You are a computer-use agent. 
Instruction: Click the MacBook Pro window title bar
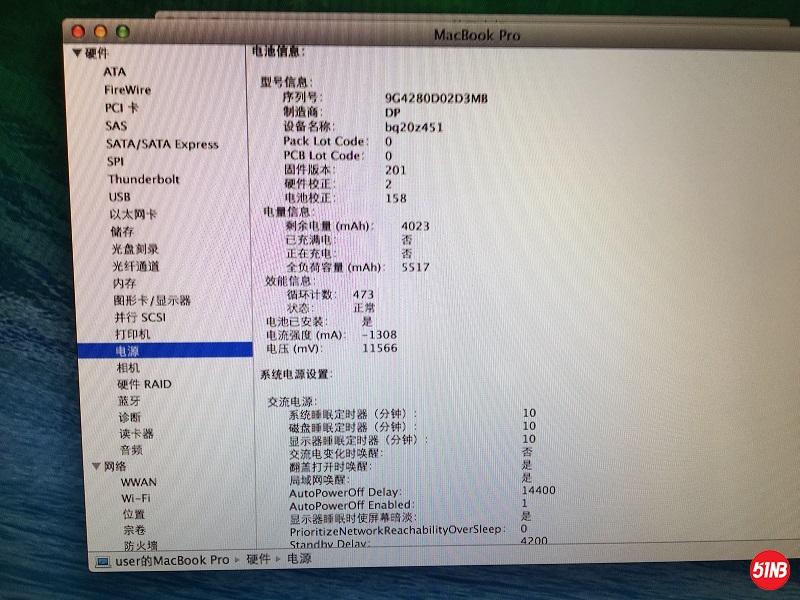[476, 35]
